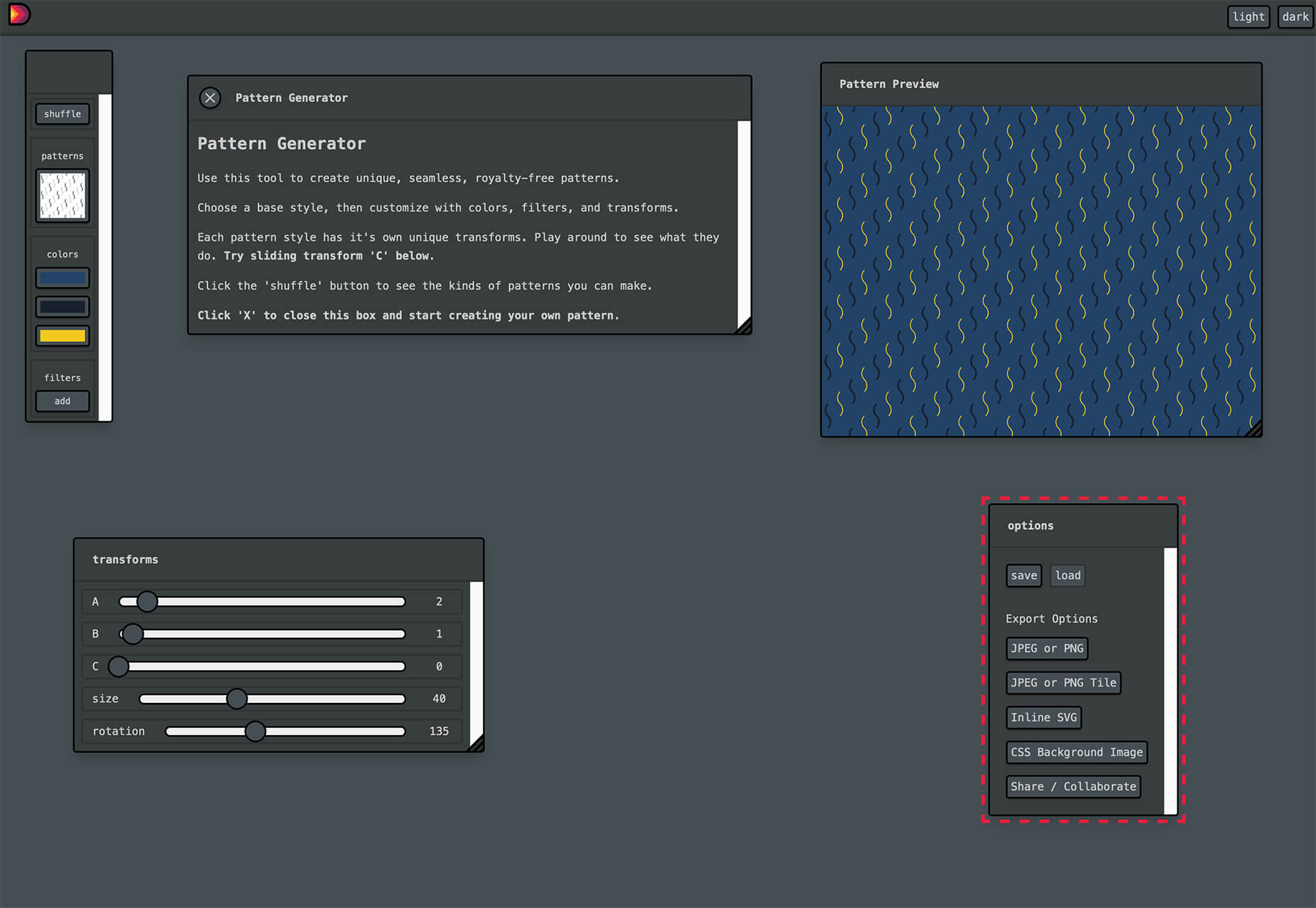Viewport: 1316px width, 908px height.
Task: Load a pattern in options panel
Action: tap(1068, 576)
